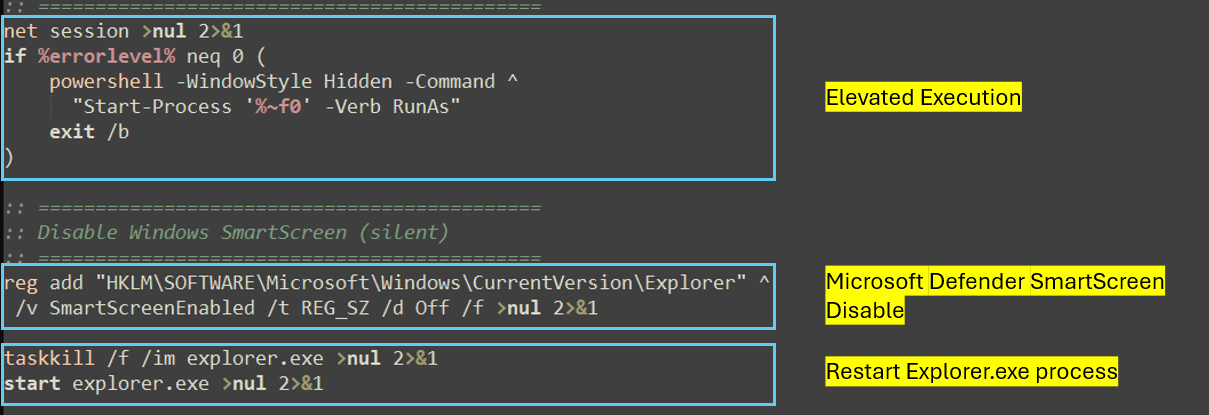The image size is (1209, 415).
Task: Click the "Elevated Execution" yellow label
Action: (x=923, y=98)
